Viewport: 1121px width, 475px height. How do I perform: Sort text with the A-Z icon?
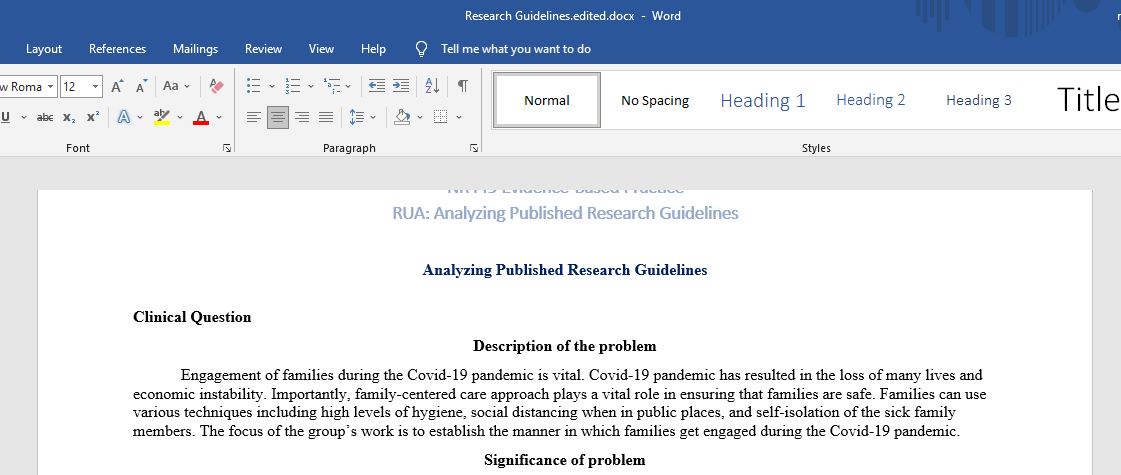point(433,86)
